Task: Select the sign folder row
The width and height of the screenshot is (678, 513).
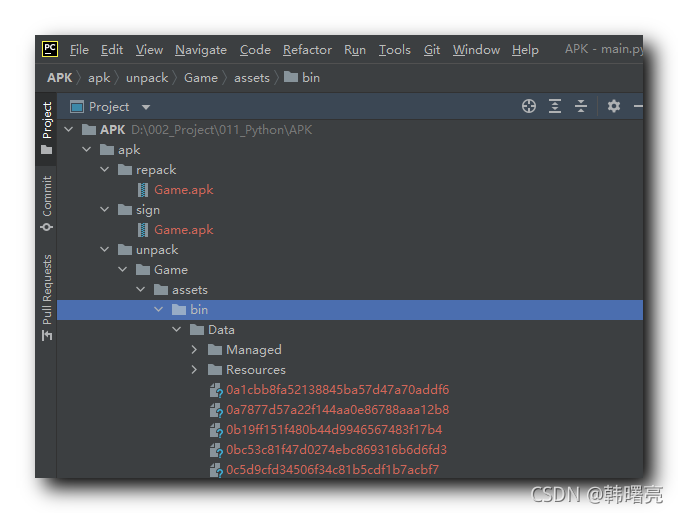Action: pos(350,210)
